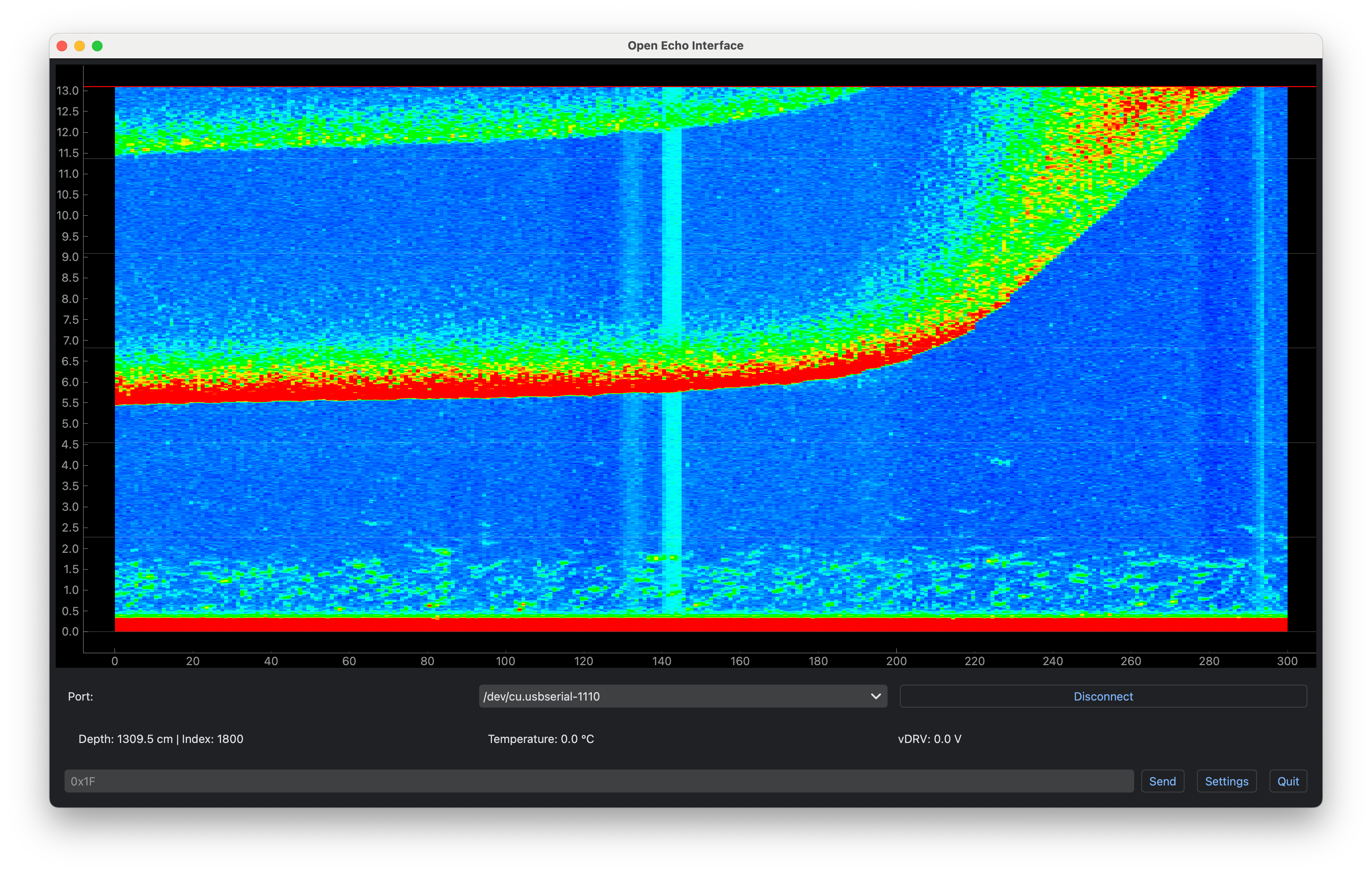Open the Settings dialog
The height and width of the screenshot is (873, 1372).
click(1226, 781)
